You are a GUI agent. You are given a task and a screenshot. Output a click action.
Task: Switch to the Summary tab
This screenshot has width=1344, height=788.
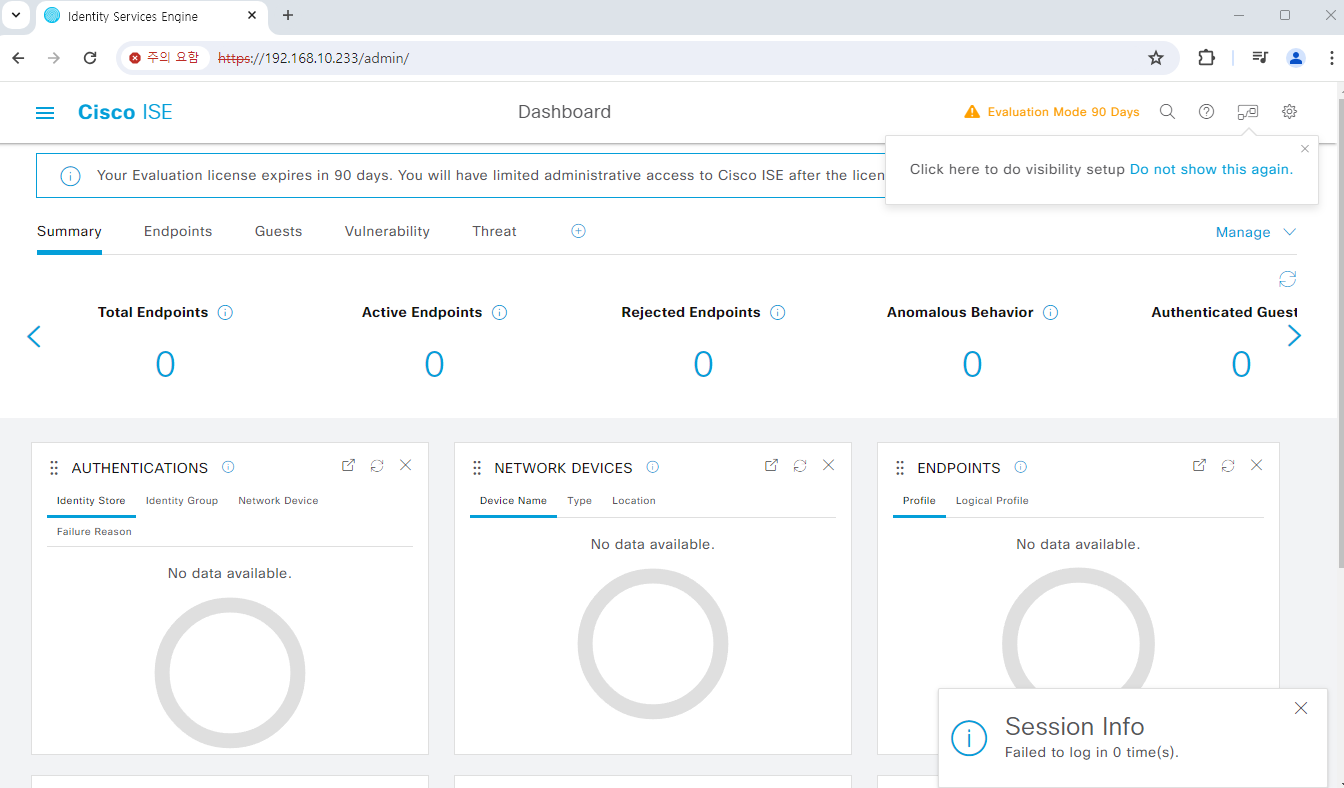point(69,231)
